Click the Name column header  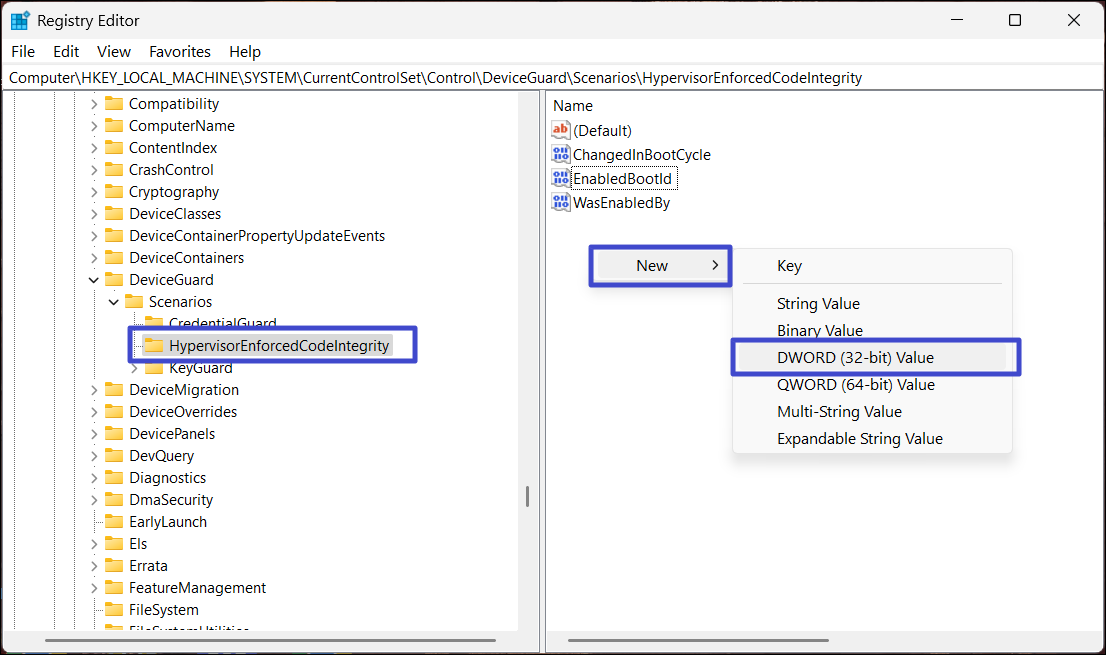point(573,106)
